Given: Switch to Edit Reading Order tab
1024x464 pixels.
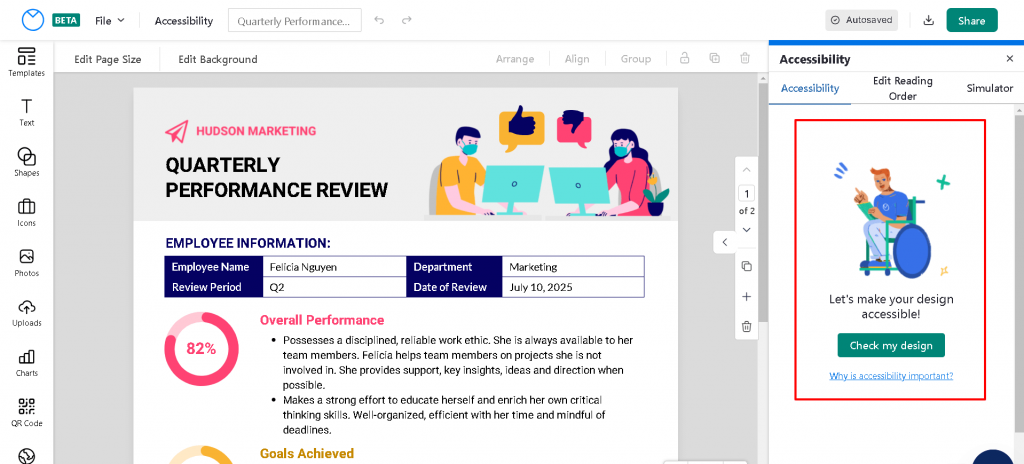Looking at the screenshot, I should pos(903,88).
